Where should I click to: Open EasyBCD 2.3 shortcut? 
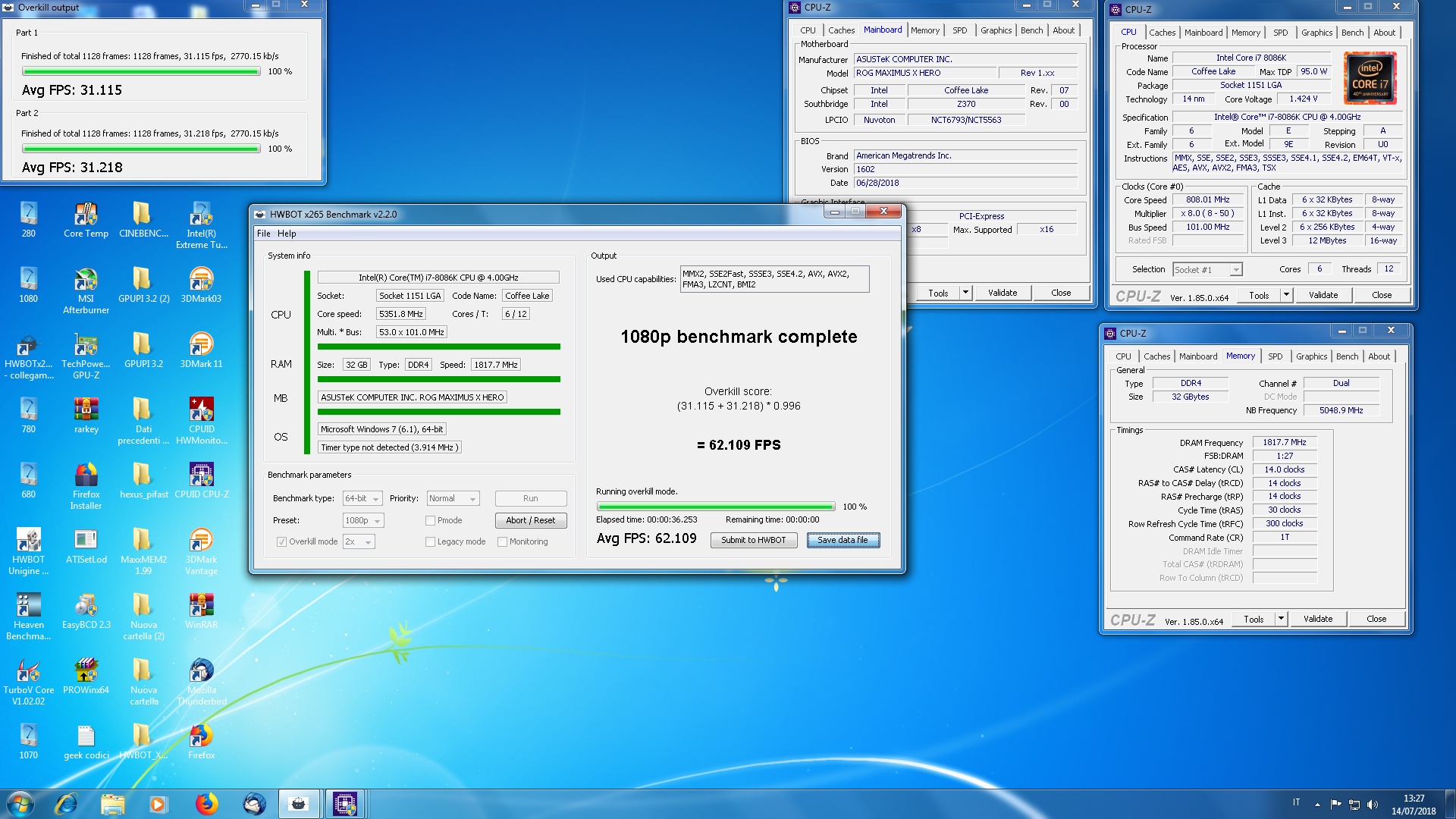tap(86, 611)
